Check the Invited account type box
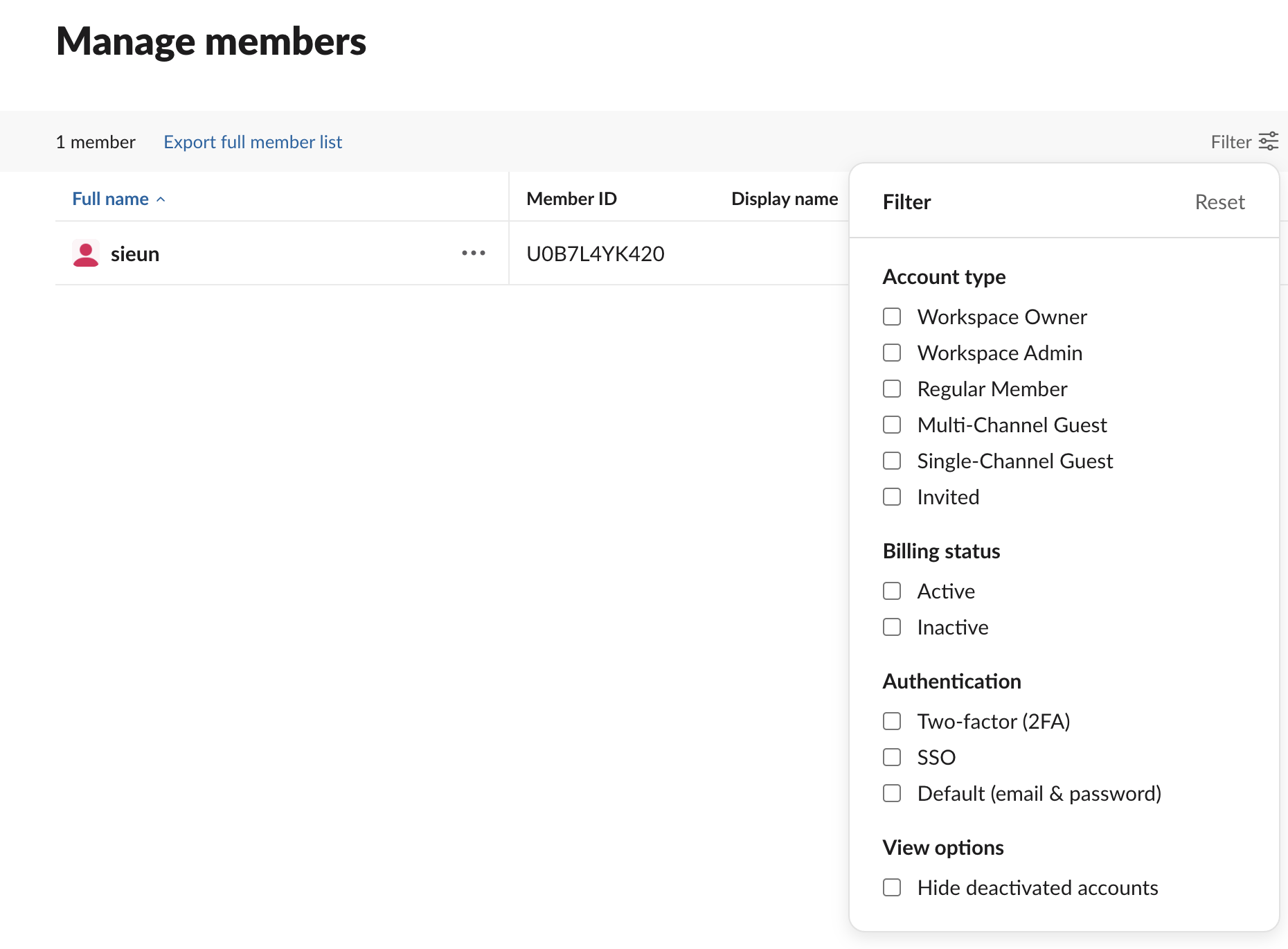The image size is (1288, 949). [892, 497]
